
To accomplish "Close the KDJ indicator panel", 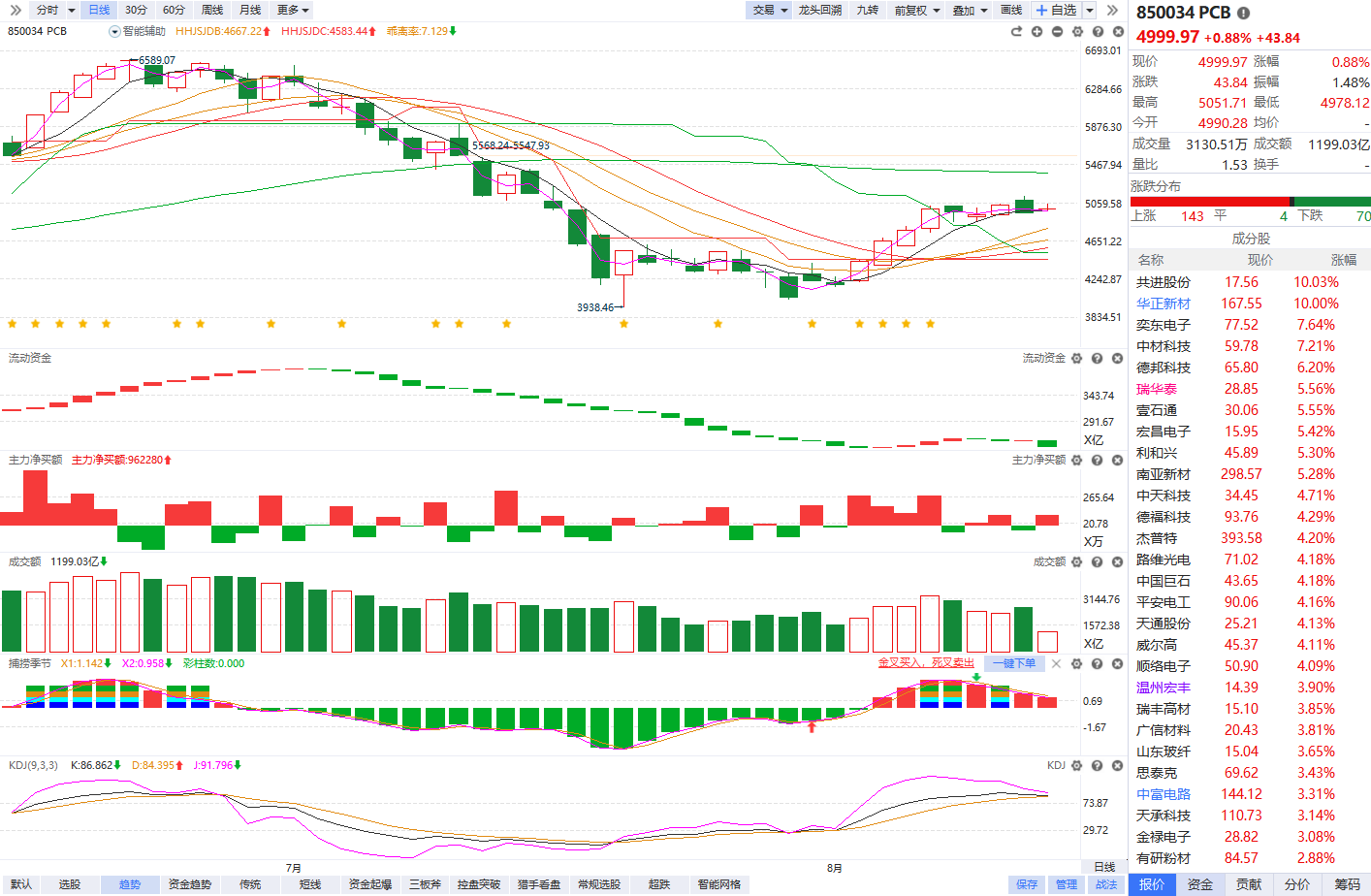I will pos(1117,765).
